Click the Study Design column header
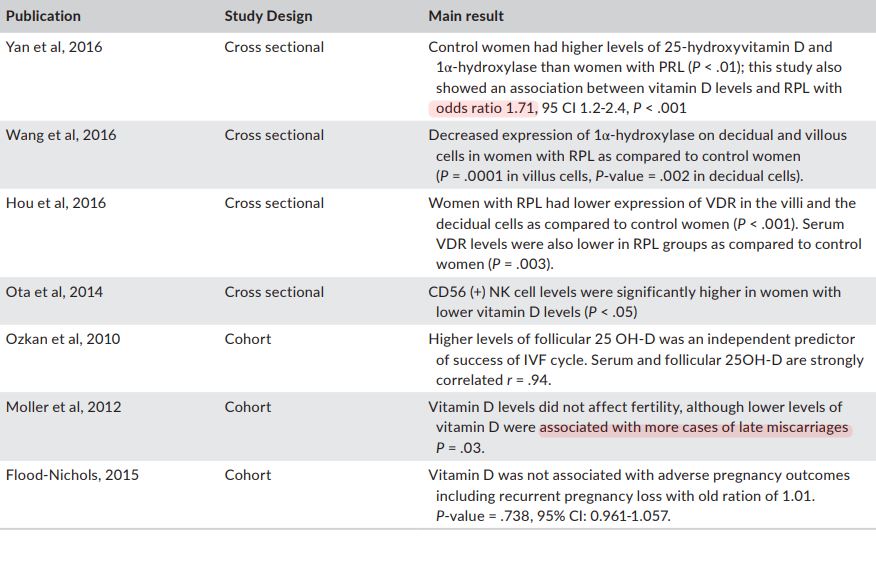This screenshot has height=561, width=876. tap(268, 16)
